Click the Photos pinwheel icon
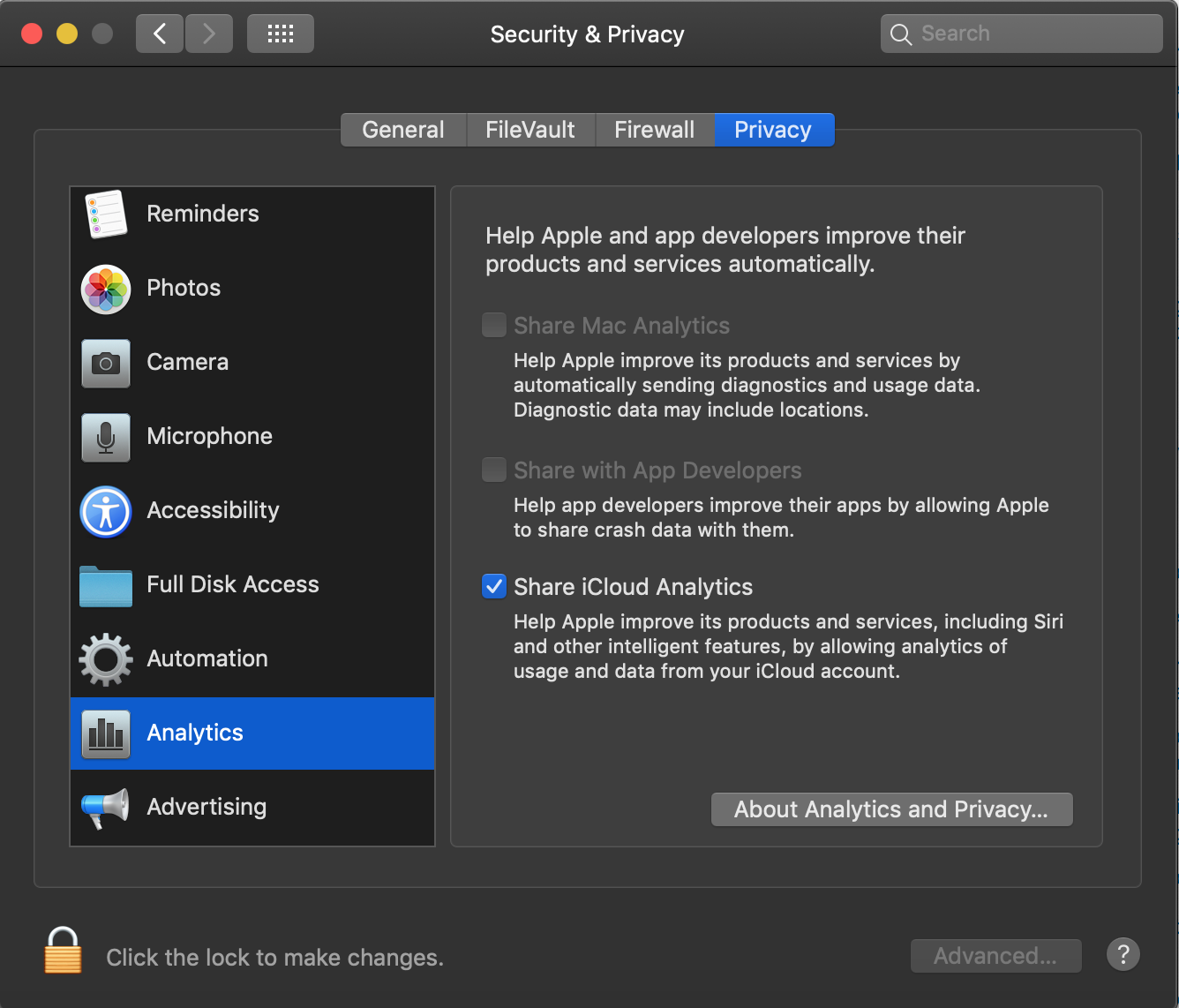1179x1008 pixels. (106, 290)
